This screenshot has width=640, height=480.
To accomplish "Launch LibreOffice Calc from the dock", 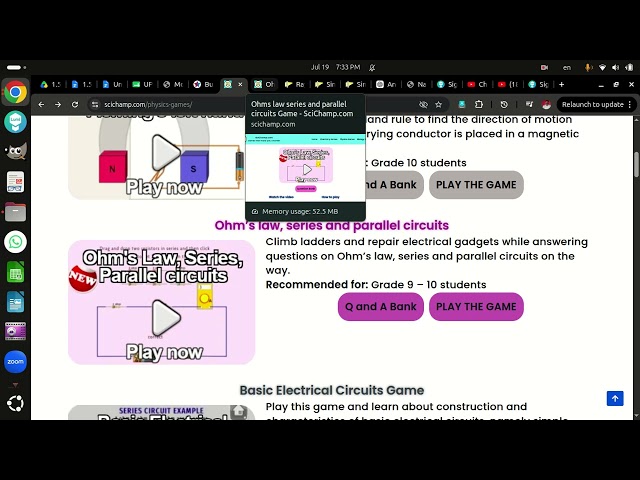I will [16, 272].
